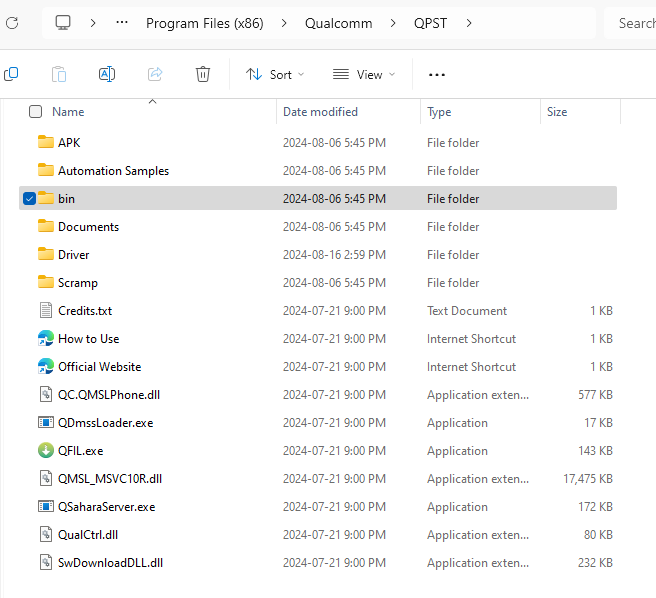Open the Sort dropdown
This screenshot has width=656, height=598.
tap(275, 74)
